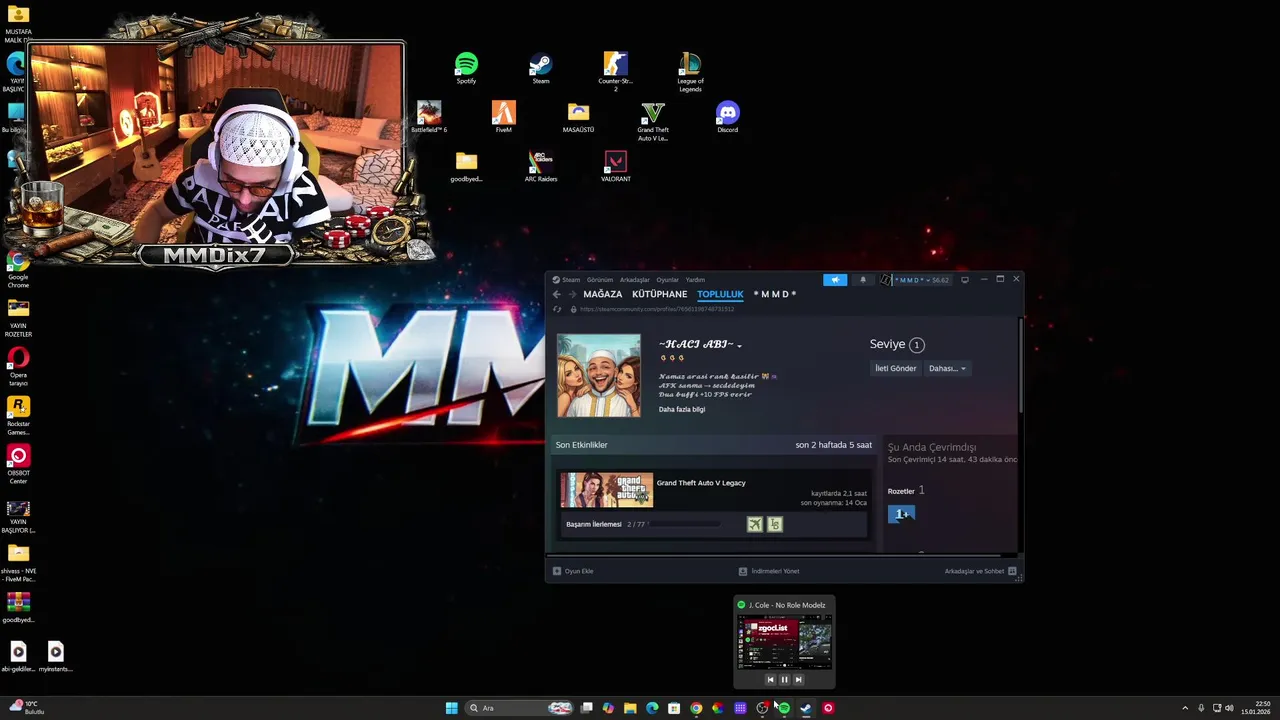The image size is (1280, 720).
Task: Open the taskbar clock and date
Action: click(1256, 708)
